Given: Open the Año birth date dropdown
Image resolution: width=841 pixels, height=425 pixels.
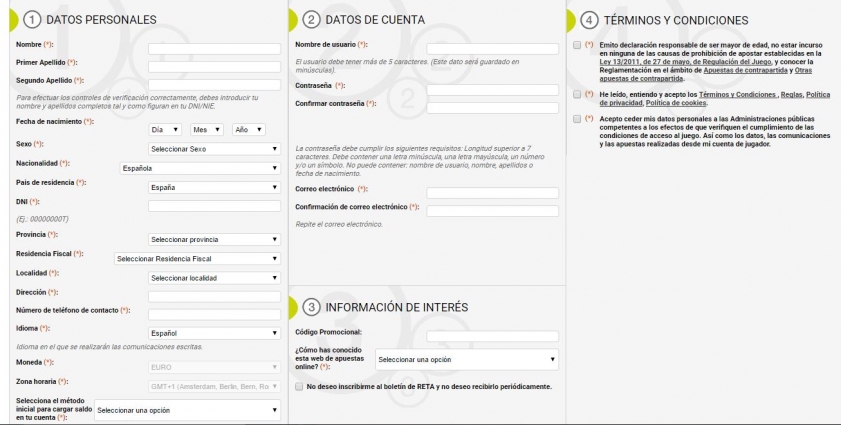Looking at the screenshot, I should click(x=249, y=130).
